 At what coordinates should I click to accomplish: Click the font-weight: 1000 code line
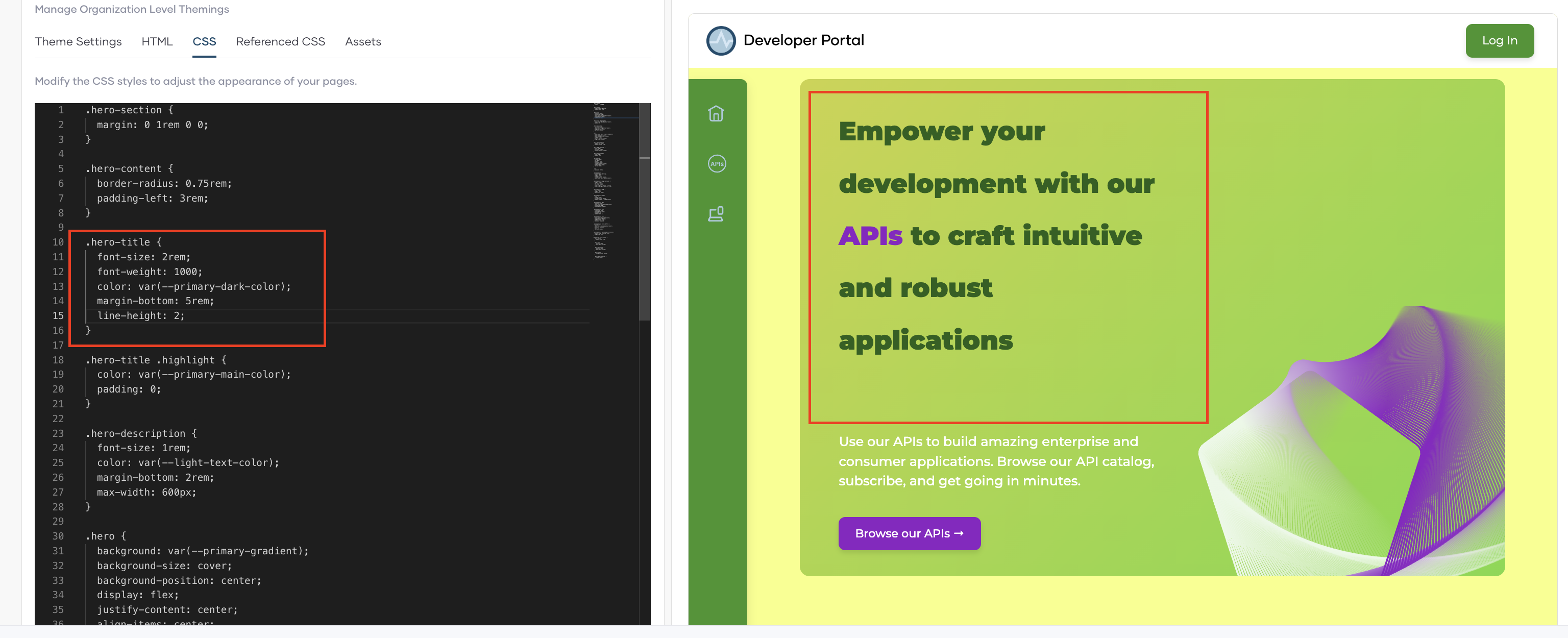[x=149, y=272]
